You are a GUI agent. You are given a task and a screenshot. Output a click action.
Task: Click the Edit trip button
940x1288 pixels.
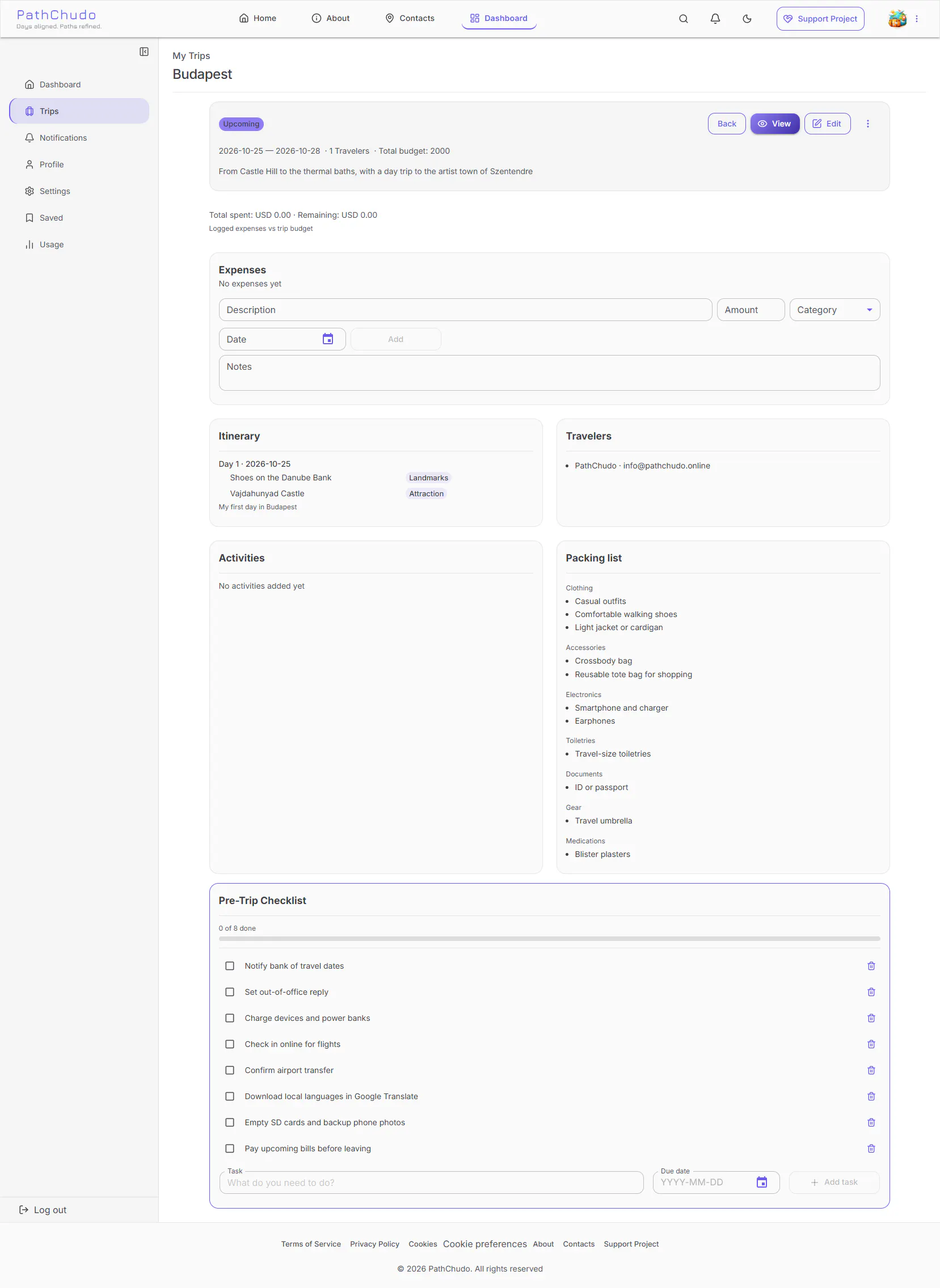(x=827, y=124)
